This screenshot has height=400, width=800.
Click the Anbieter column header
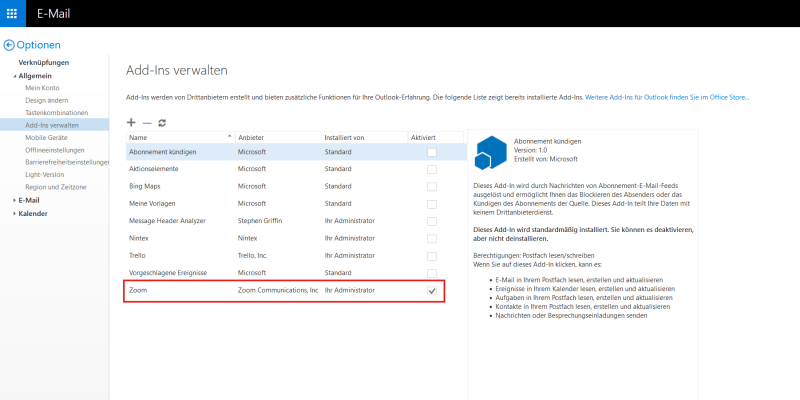point(252,136)
